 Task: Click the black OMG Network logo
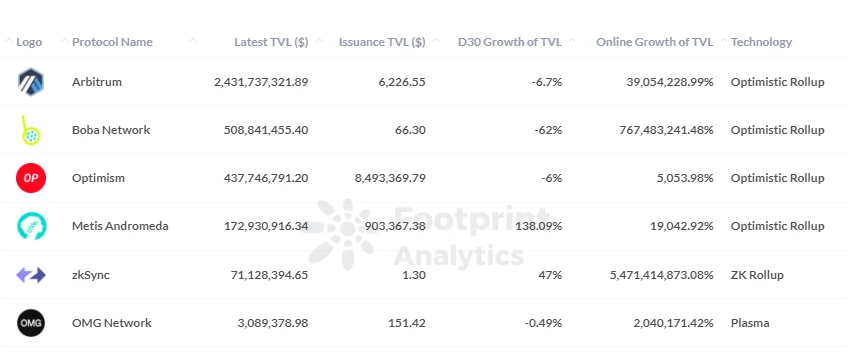click(31, 323)
